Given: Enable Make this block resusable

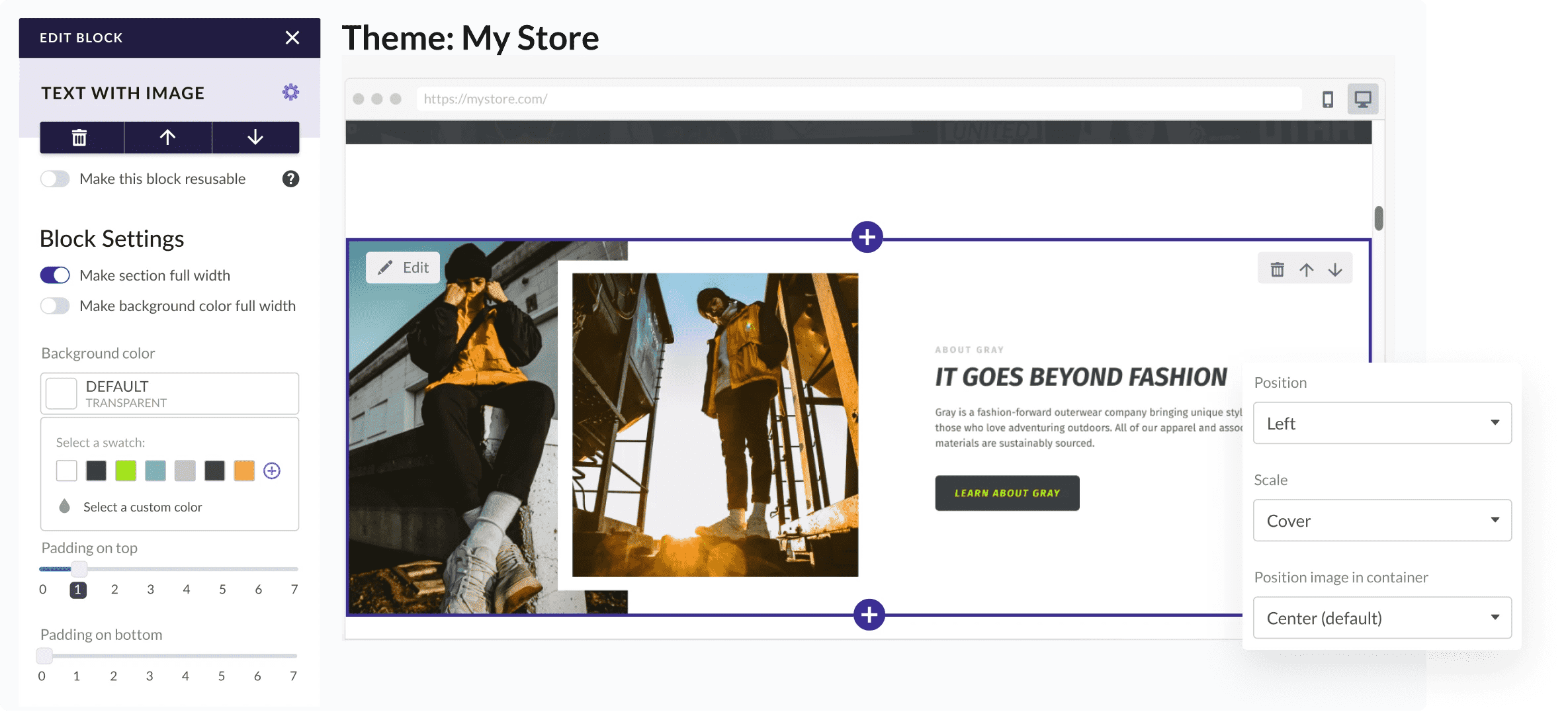Looking at the screenshot, I should [56, 178].
